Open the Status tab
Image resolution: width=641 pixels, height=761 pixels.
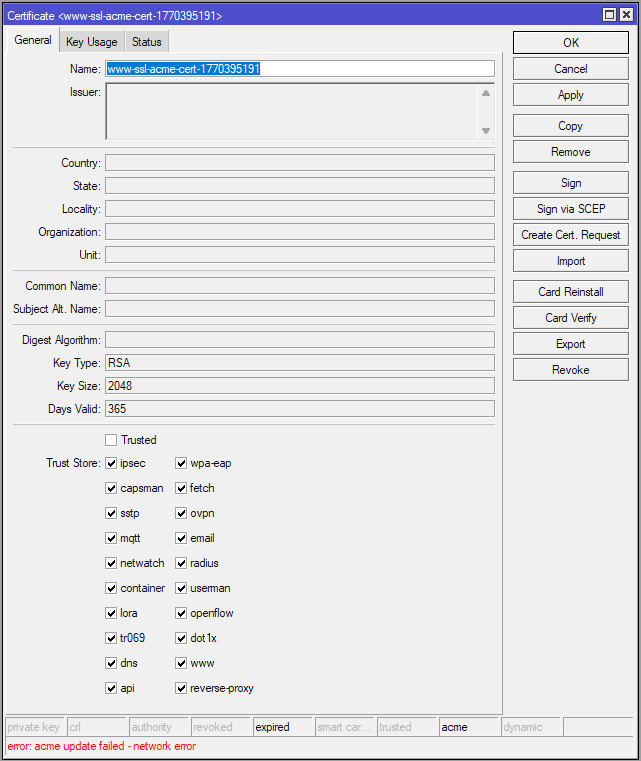click(x=147, y=42)
